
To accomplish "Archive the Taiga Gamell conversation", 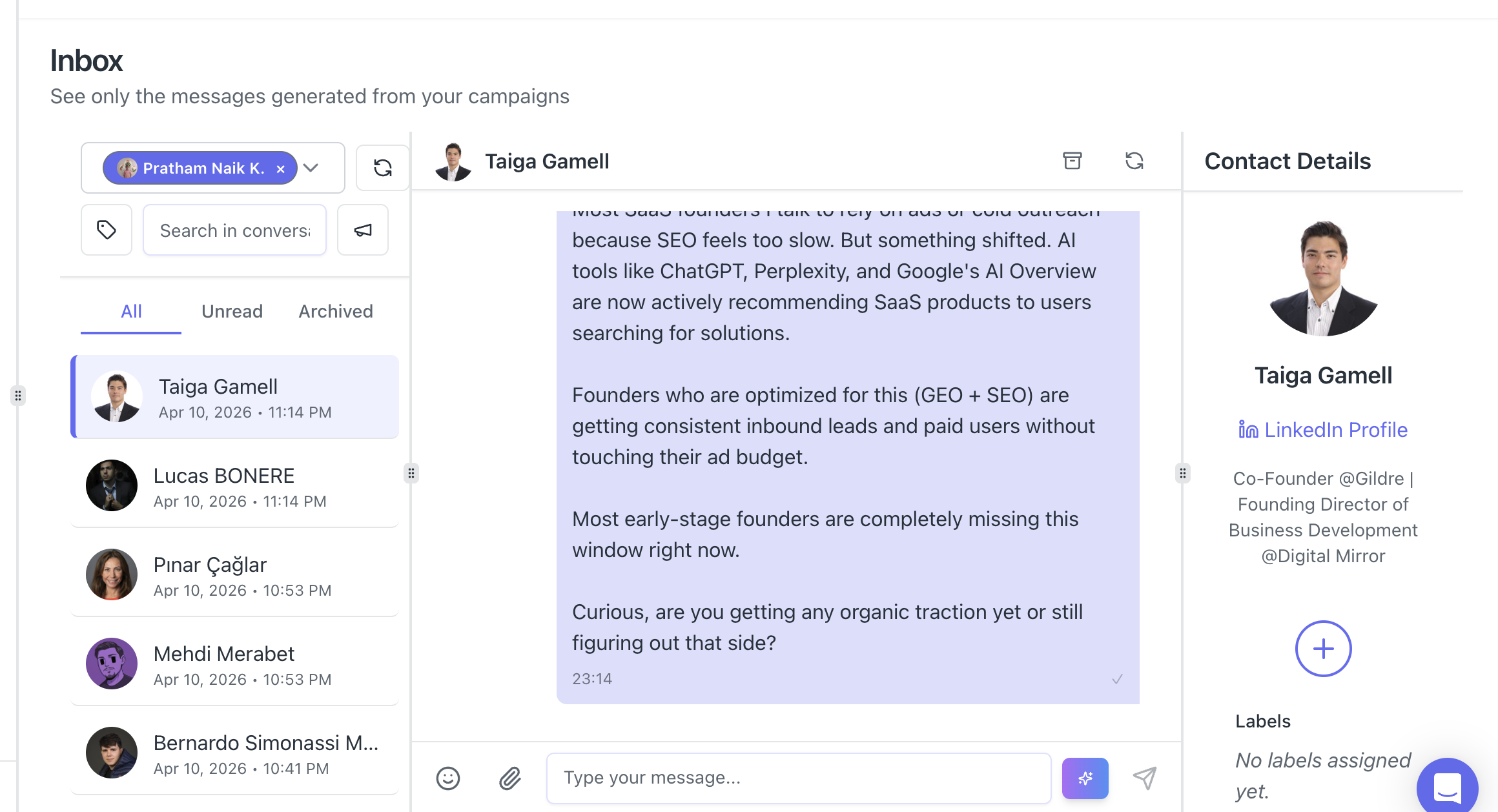I will 1072,161.
